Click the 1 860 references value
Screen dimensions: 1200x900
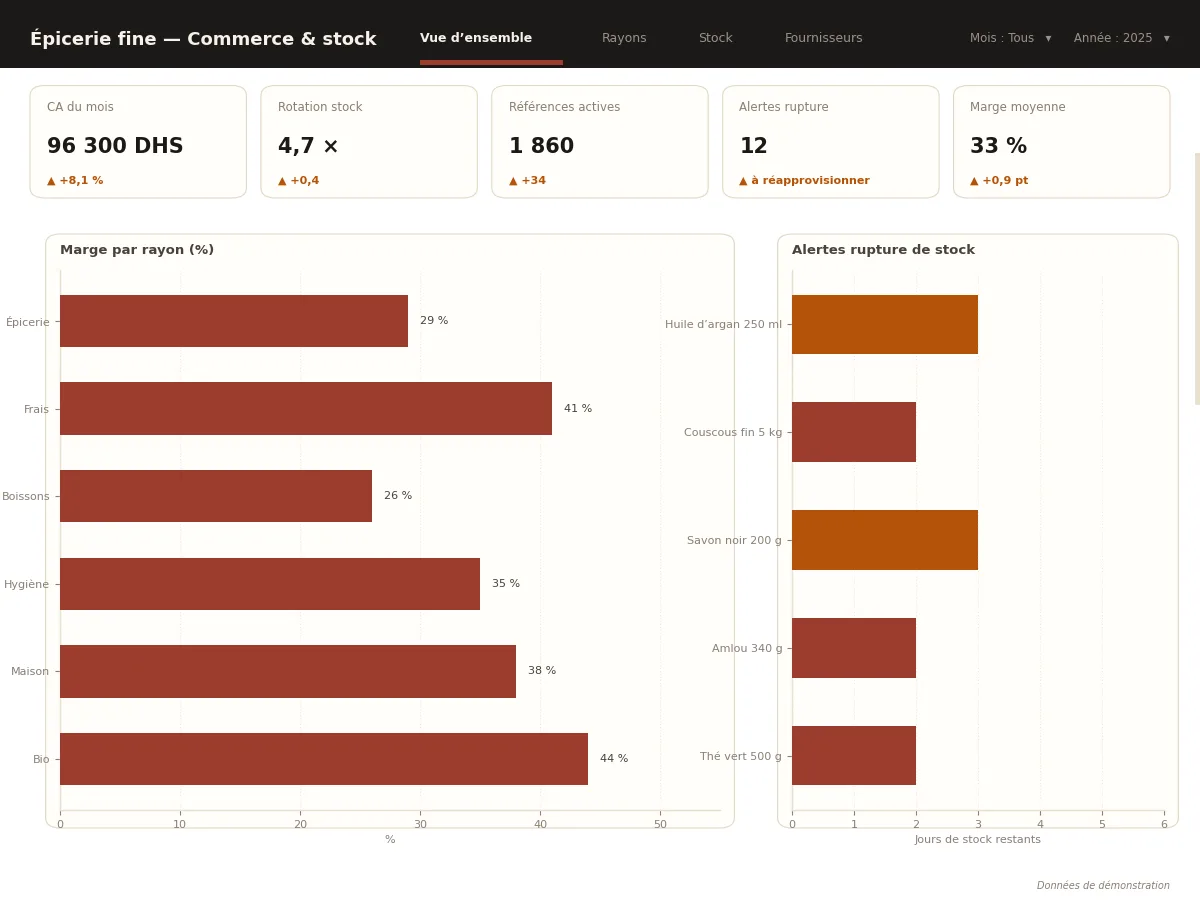point(541,147)
